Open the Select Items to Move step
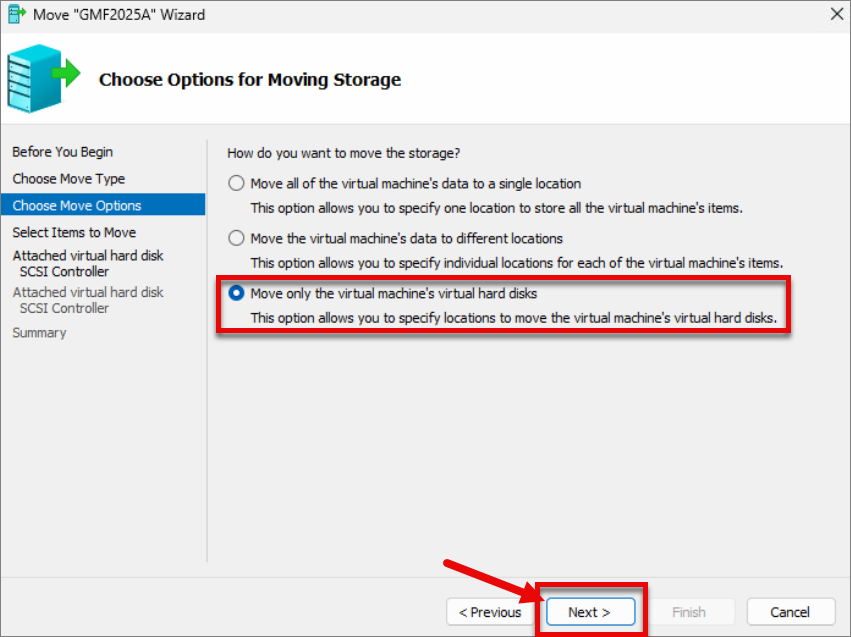Image resolution: width=851 pixels, height=637 pixels. click(x=74, y=232)
